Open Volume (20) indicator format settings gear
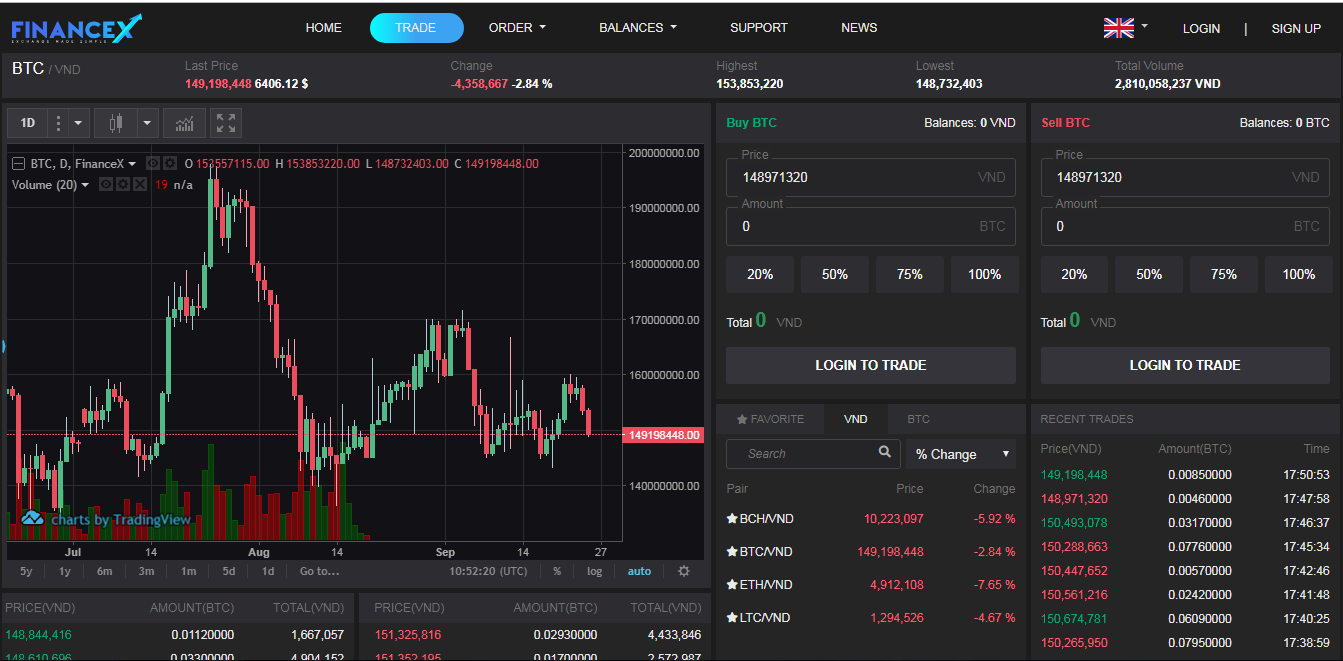 click(x=122, y=184)
